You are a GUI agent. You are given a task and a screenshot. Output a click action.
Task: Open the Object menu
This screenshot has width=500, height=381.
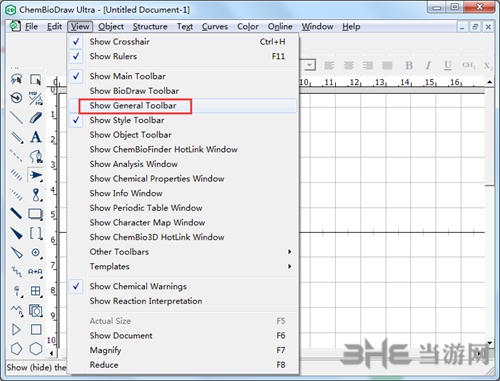(x=111, y=26)
